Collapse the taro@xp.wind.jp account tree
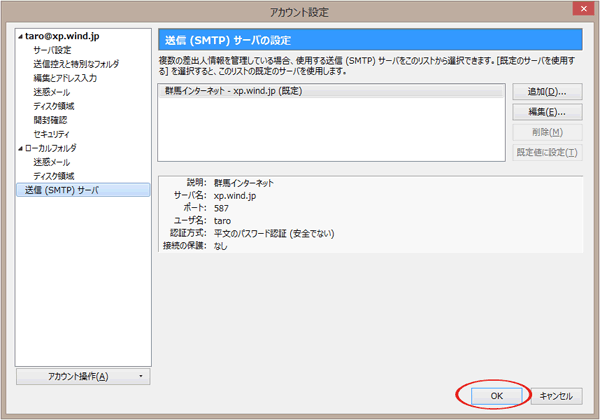This screenshot has width=600, height=420. (20, 37)
